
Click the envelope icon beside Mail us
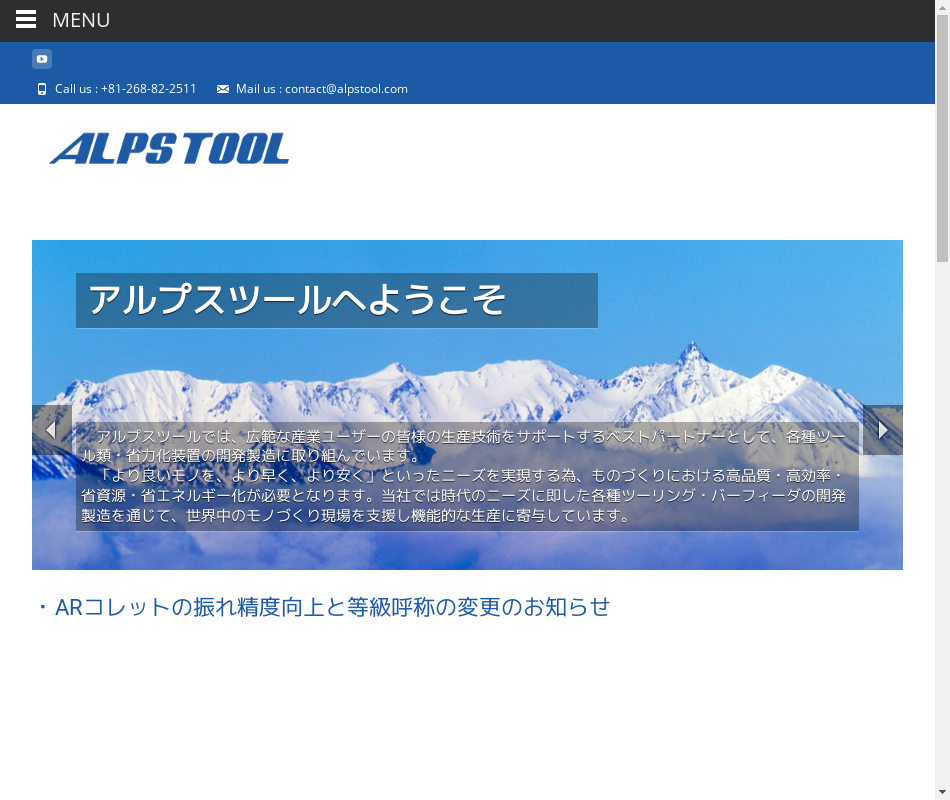(223, 89)
